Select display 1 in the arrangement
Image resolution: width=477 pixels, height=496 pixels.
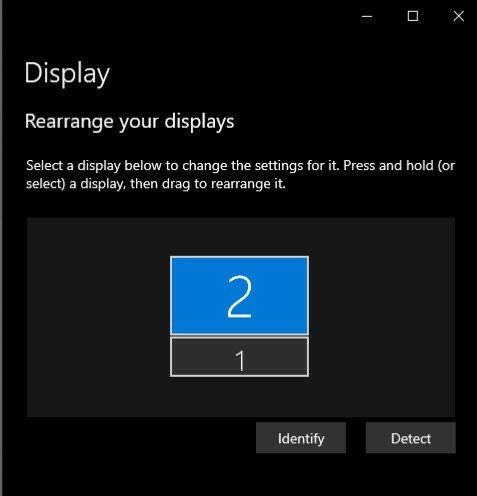[x=239, y=357]
